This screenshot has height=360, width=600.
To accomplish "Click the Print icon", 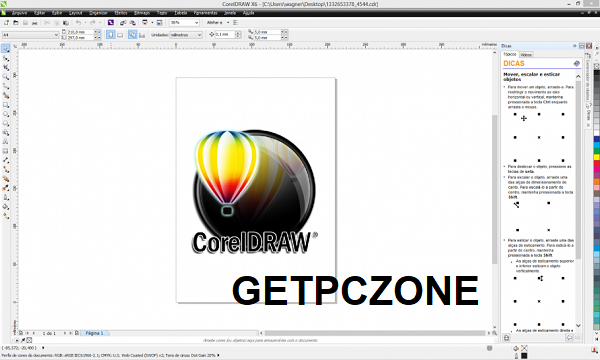I will coord(34,23).
